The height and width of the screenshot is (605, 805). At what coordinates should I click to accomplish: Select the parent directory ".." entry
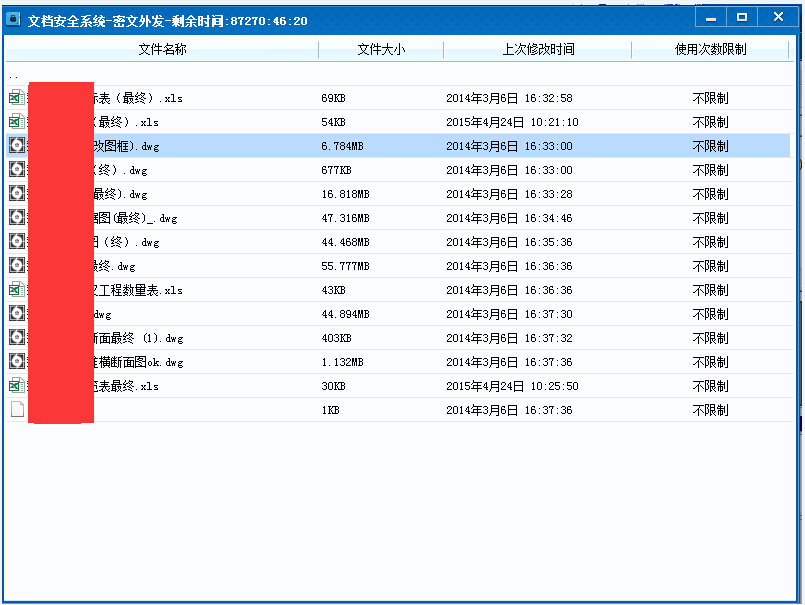(14, 75)
